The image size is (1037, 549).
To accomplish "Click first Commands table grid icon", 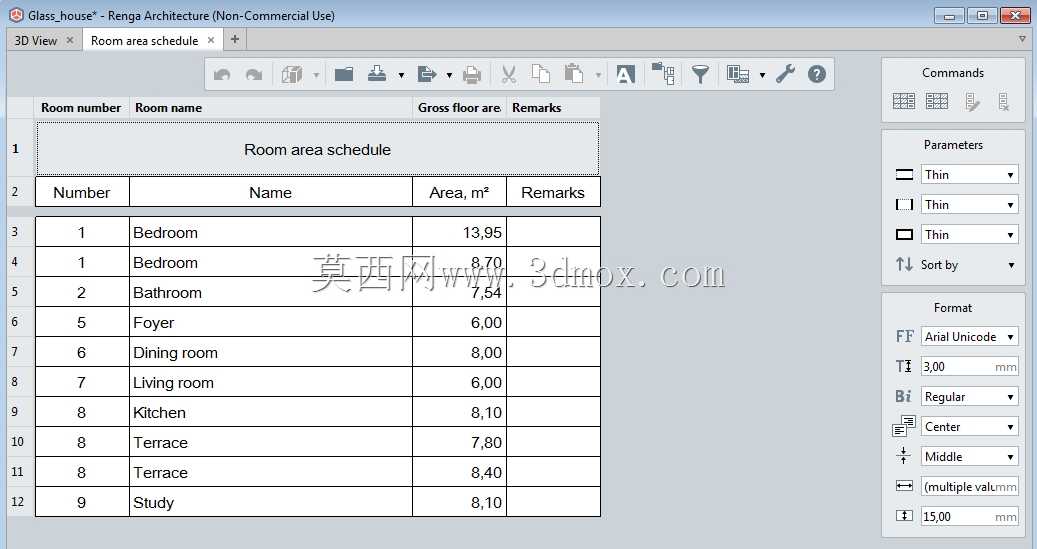I will click(904, 101).
